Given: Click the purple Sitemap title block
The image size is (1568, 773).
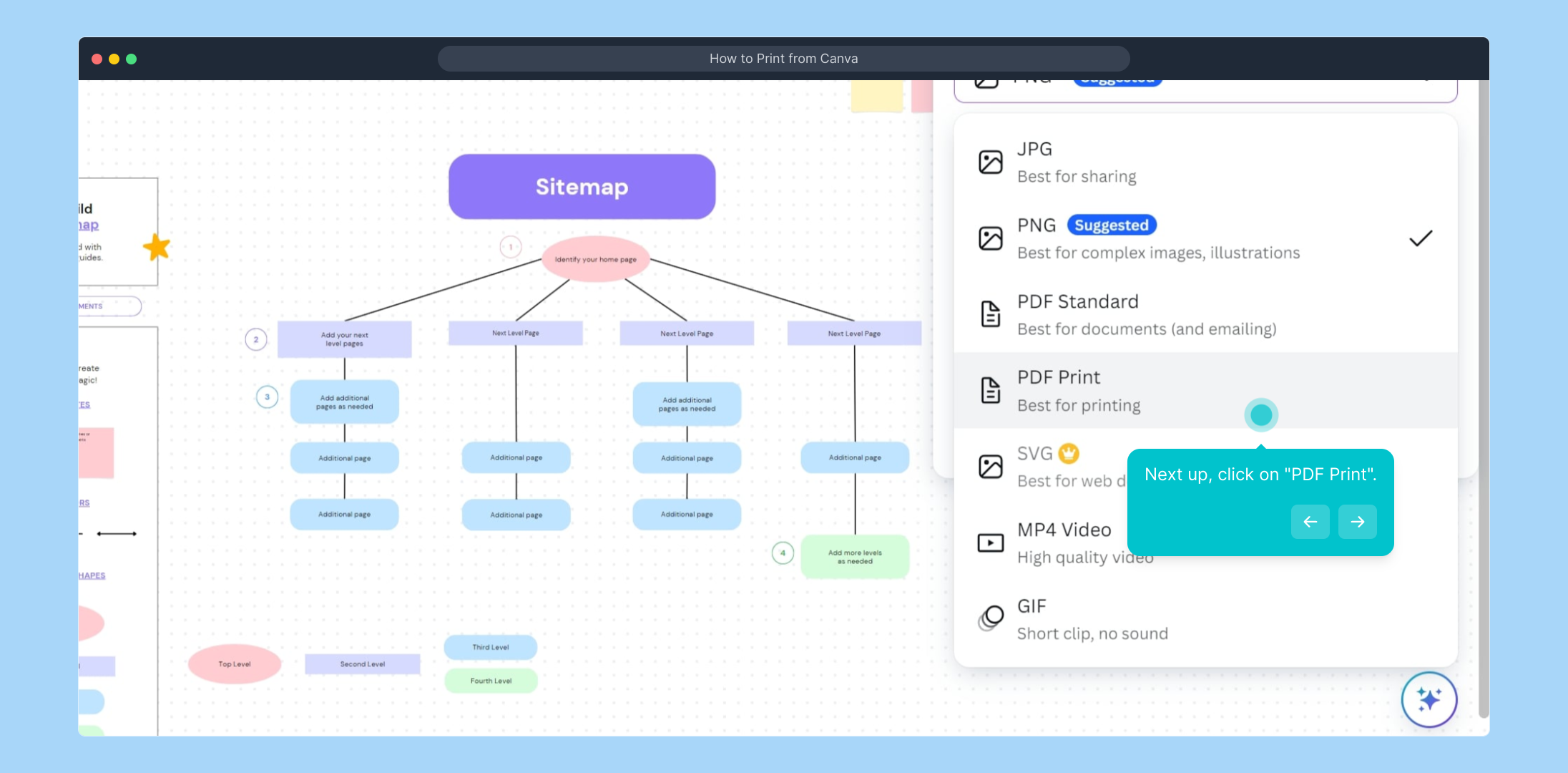Looking at the screenshot, I should click(582, 187).
